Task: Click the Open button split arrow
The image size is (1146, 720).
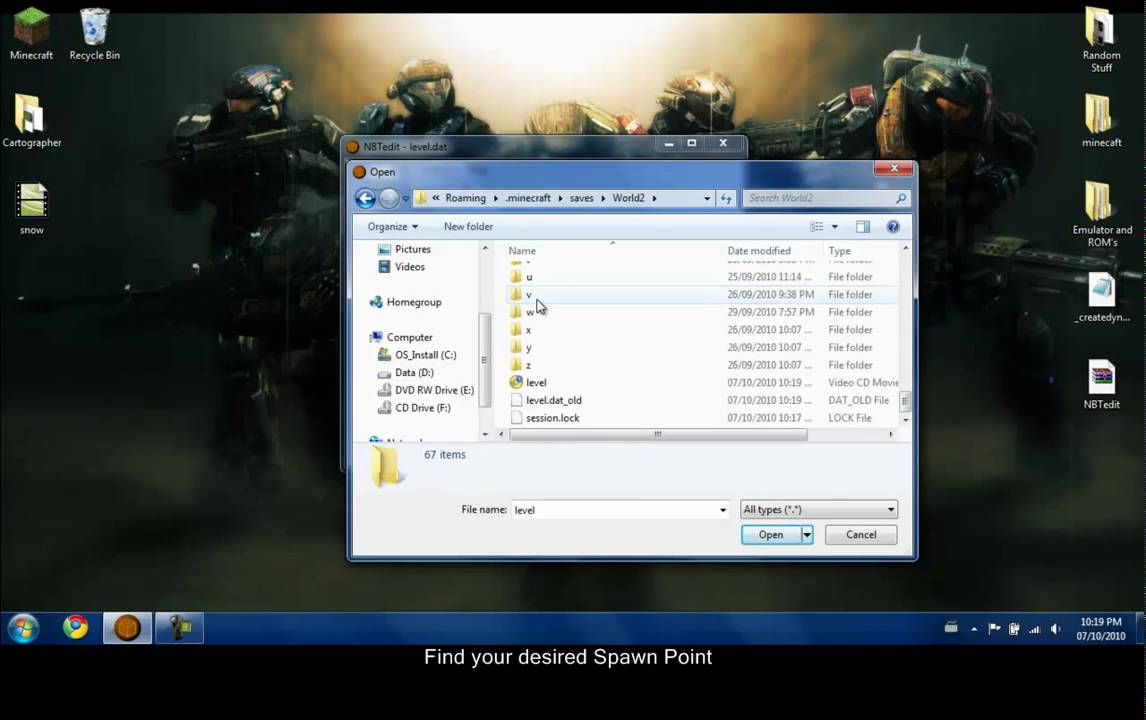Action: (x=807, y=535)
